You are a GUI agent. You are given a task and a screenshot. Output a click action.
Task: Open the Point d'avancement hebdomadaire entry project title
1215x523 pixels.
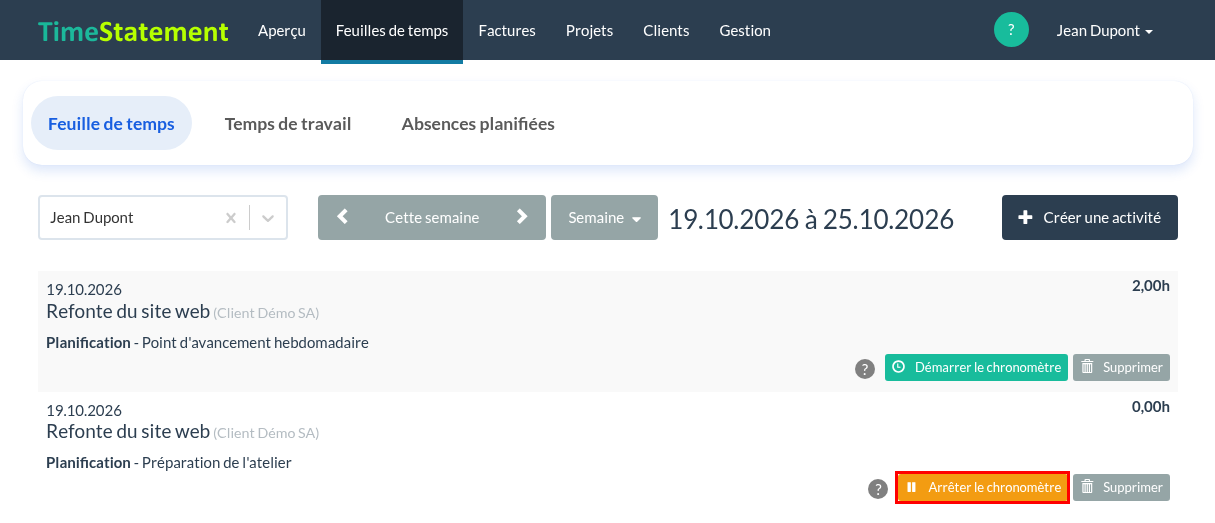pyautogui.click(x=128, y=311)
